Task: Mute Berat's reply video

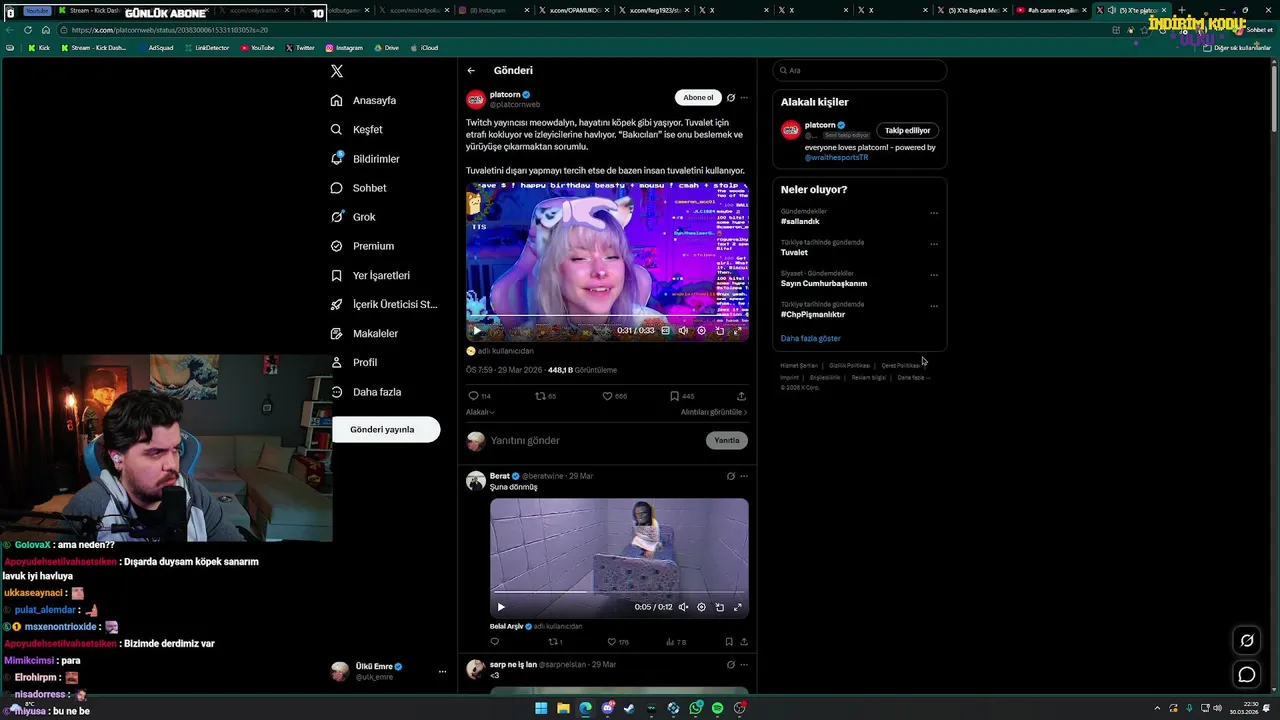Action: (x=683, y=607)
